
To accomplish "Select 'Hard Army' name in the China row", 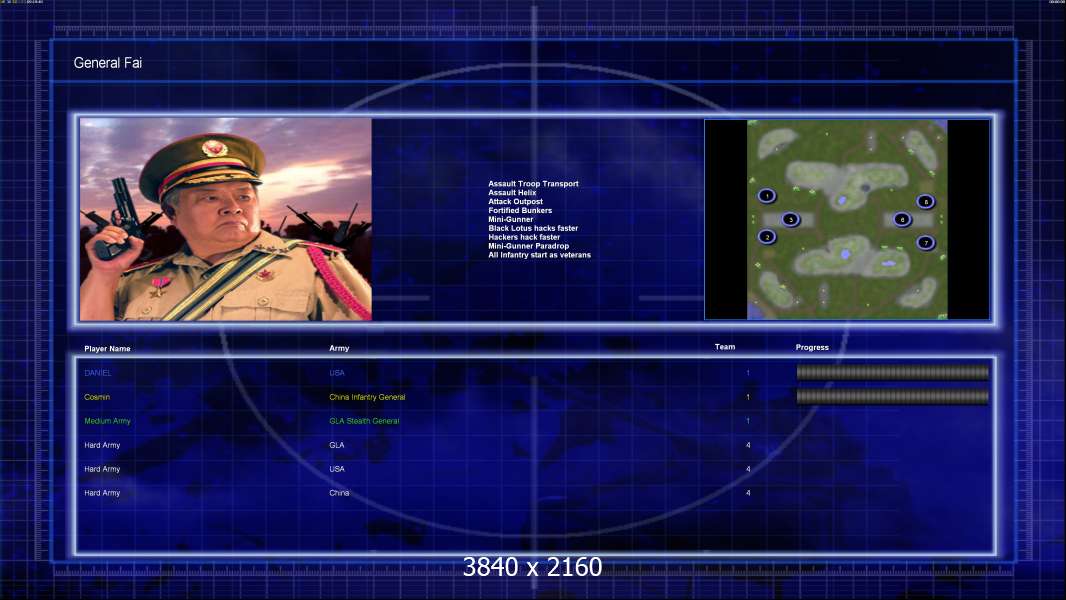I will pyautogui.click(x=102, y=493).
